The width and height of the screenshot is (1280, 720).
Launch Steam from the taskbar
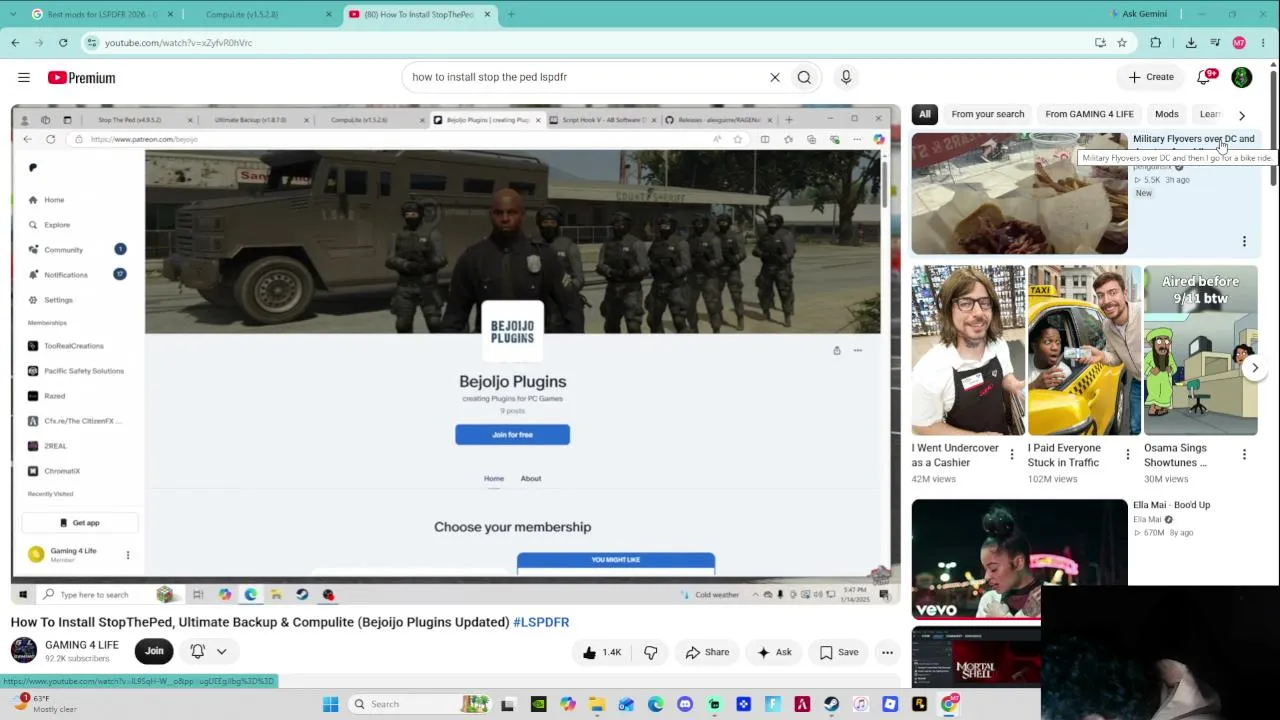click(831, 704)
